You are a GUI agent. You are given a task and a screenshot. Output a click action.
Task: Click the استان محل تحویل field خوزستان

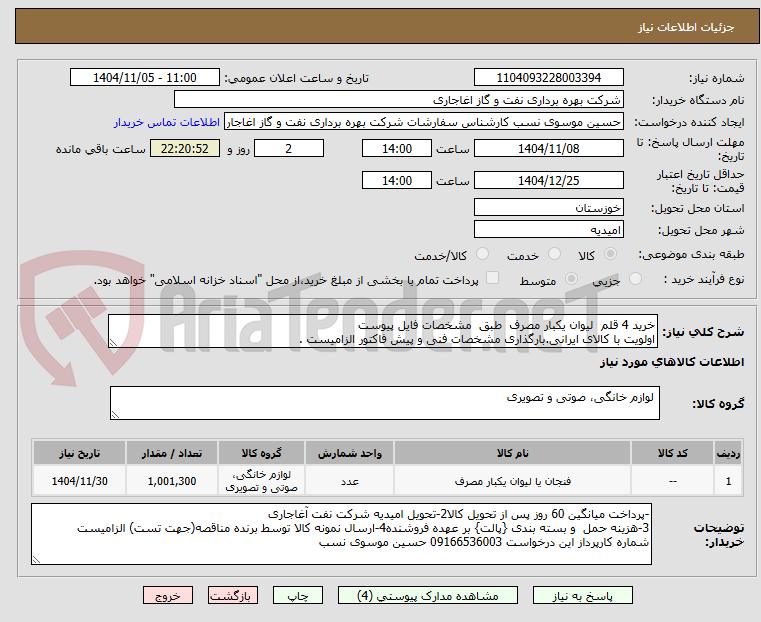pyautogui.click(x=548, y=208)
